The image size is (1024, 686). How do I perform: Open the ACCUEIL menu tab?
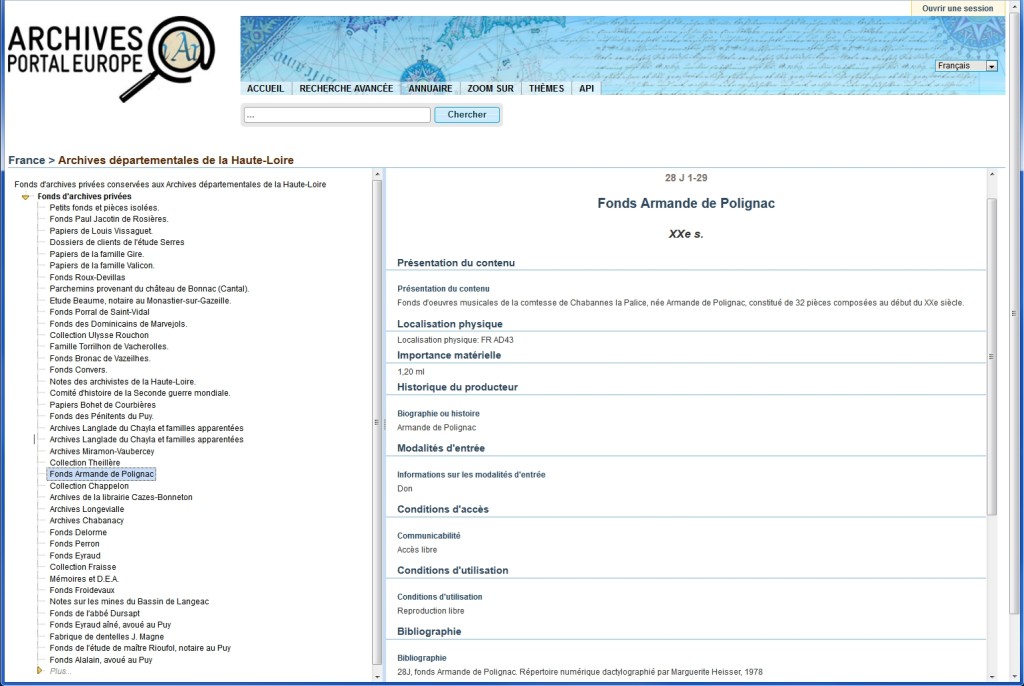pyautogui.click(x=265, y=88)
